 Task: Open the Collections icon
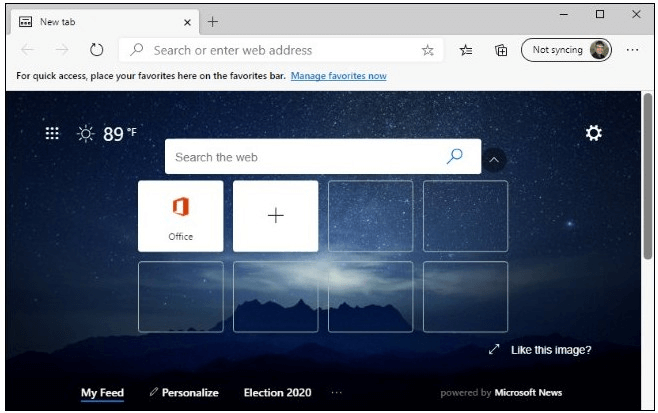point(501,50)
